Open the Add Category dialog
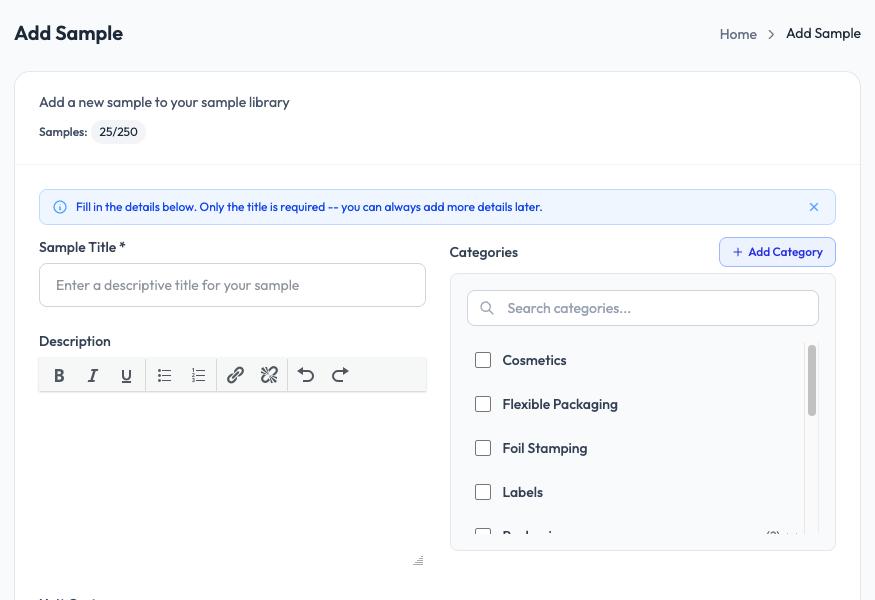875x600 pixels. pyautogui.click(x=777, y=252)
